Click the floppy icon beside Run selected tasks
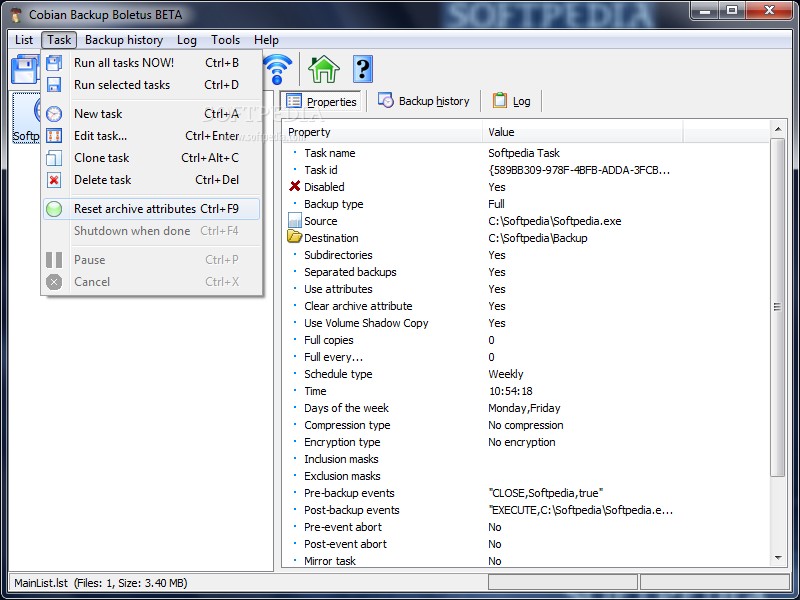Viewport: 800px width, 600px height. tap(54, 85)
